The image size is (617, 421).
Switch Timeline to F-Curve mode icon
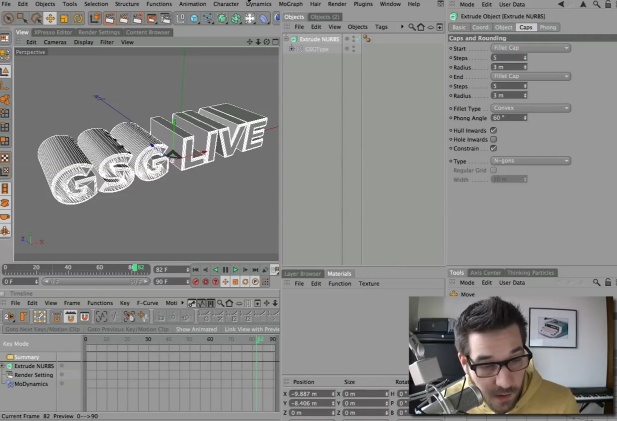[201, 303]
